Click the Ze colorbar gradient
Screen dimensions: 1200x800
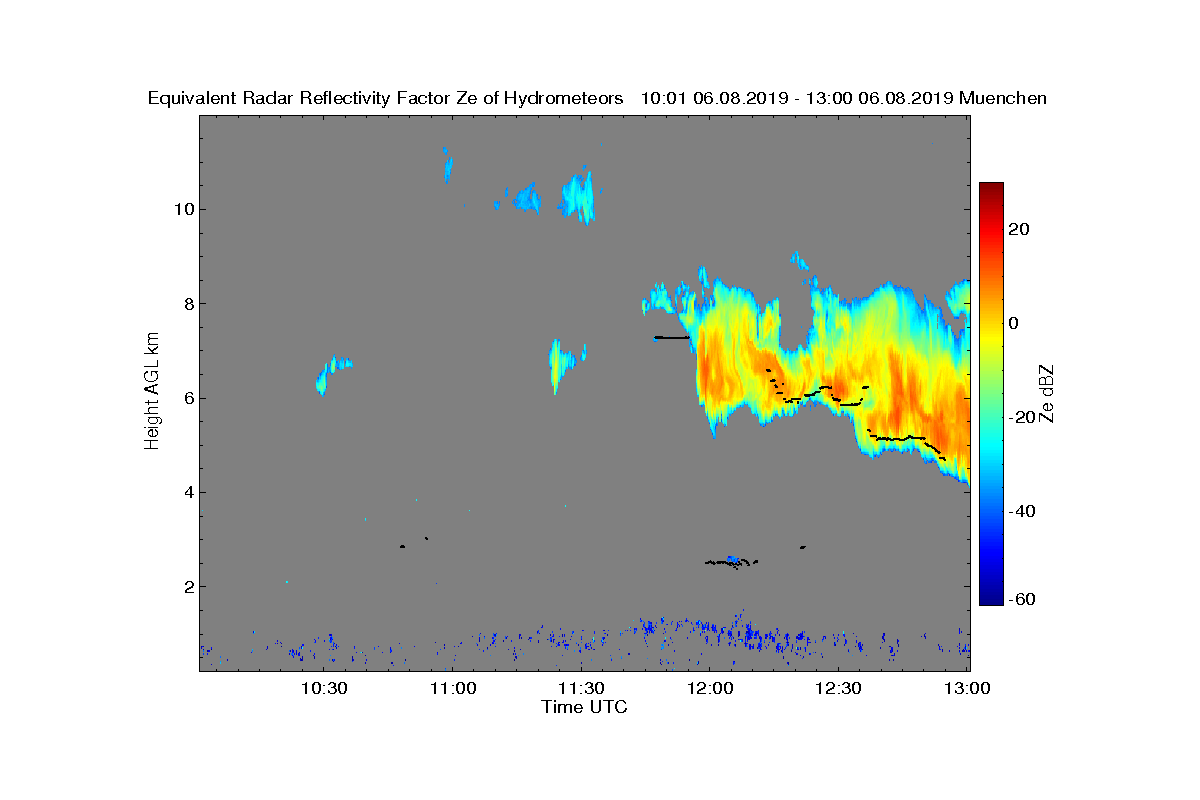click(991, 394)
